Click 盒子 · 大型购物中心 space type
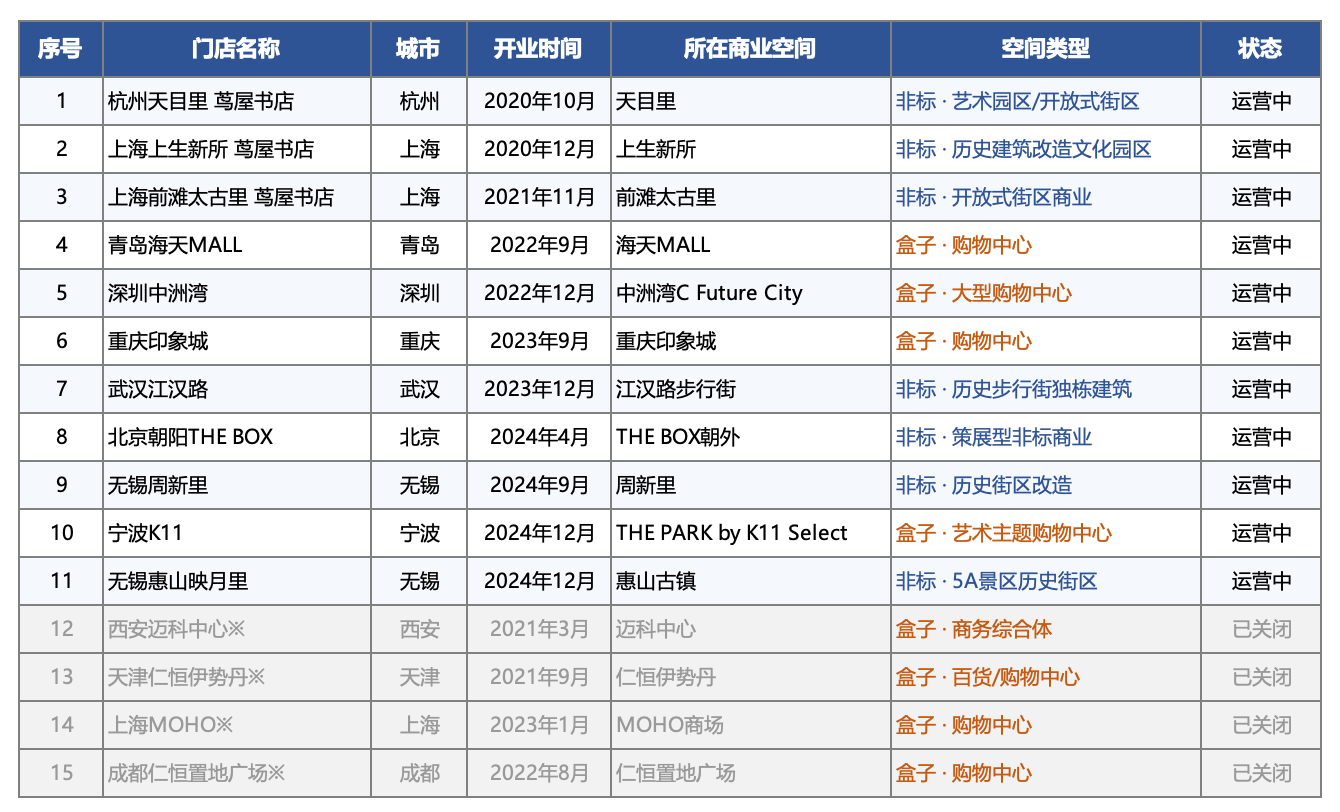 pyautogui.click(x=984, y=293)
